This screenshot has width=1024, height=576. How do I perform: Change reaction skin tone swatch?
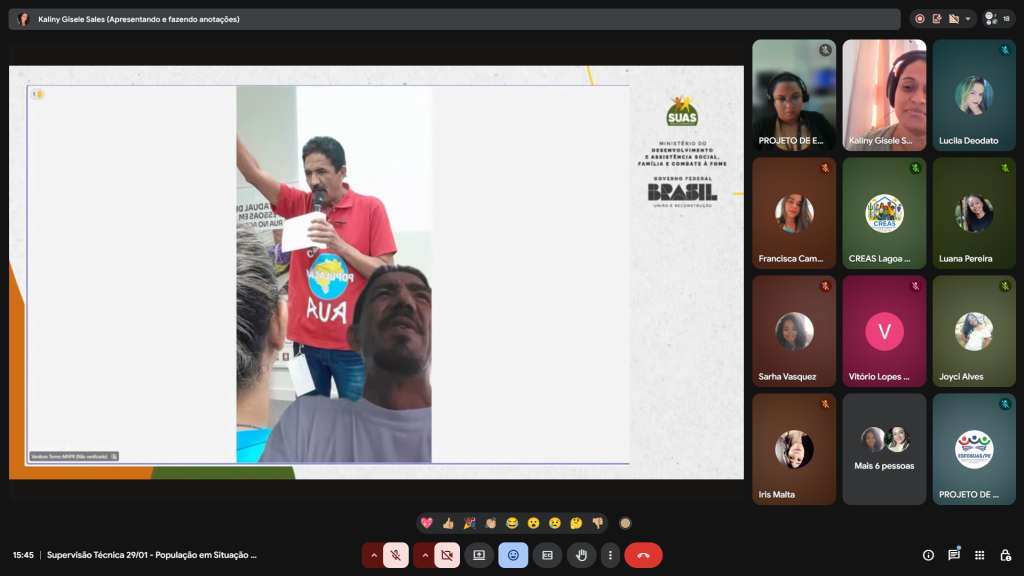point(625,523)
